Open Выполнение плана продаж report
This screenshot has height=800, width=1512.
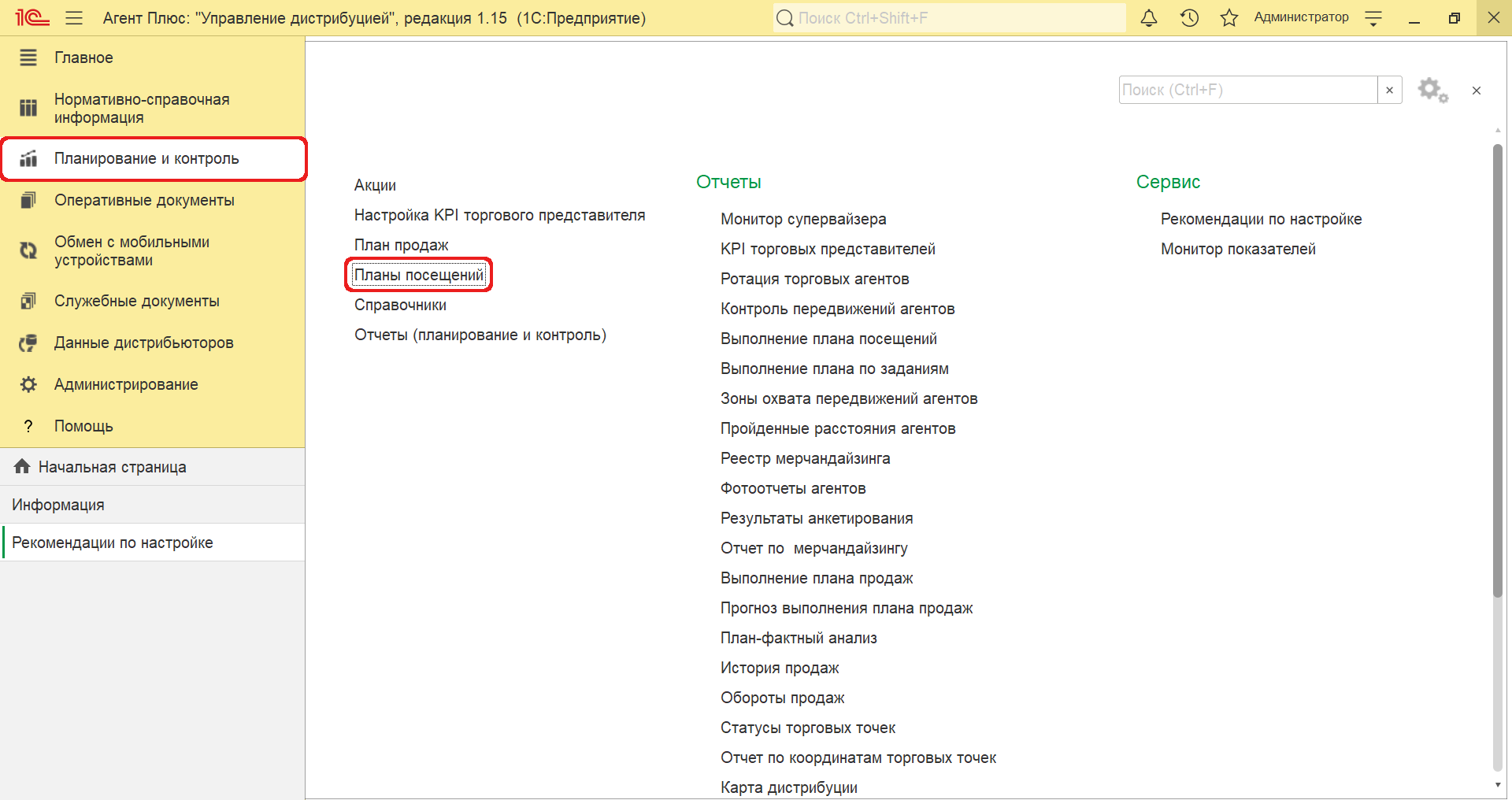pyautogui.click(x=817, y=578)
